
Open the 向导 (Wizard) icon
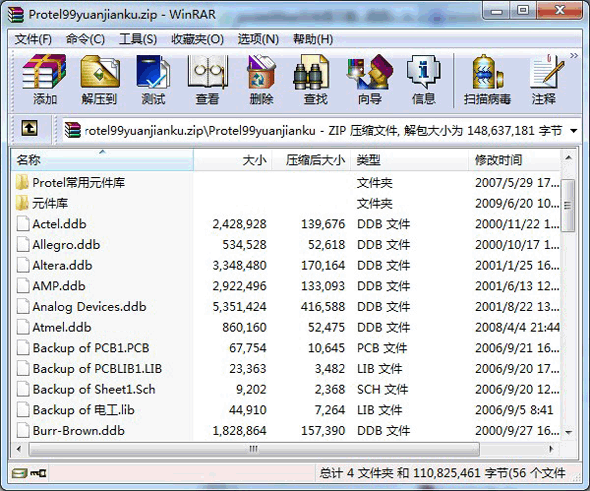(x=370, y=79)
